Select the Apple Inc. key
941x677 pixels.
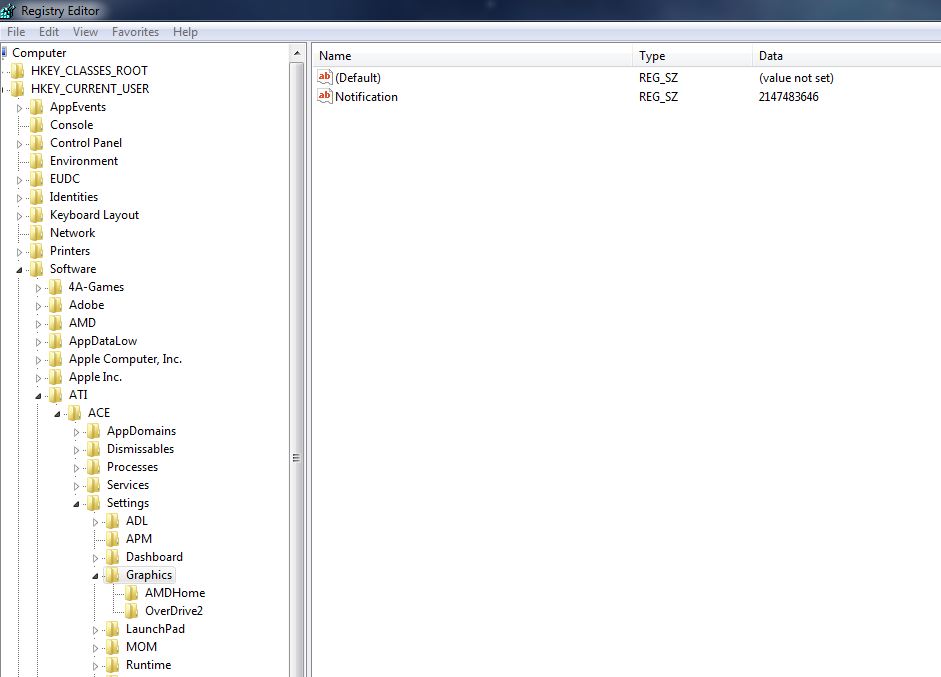95,377
